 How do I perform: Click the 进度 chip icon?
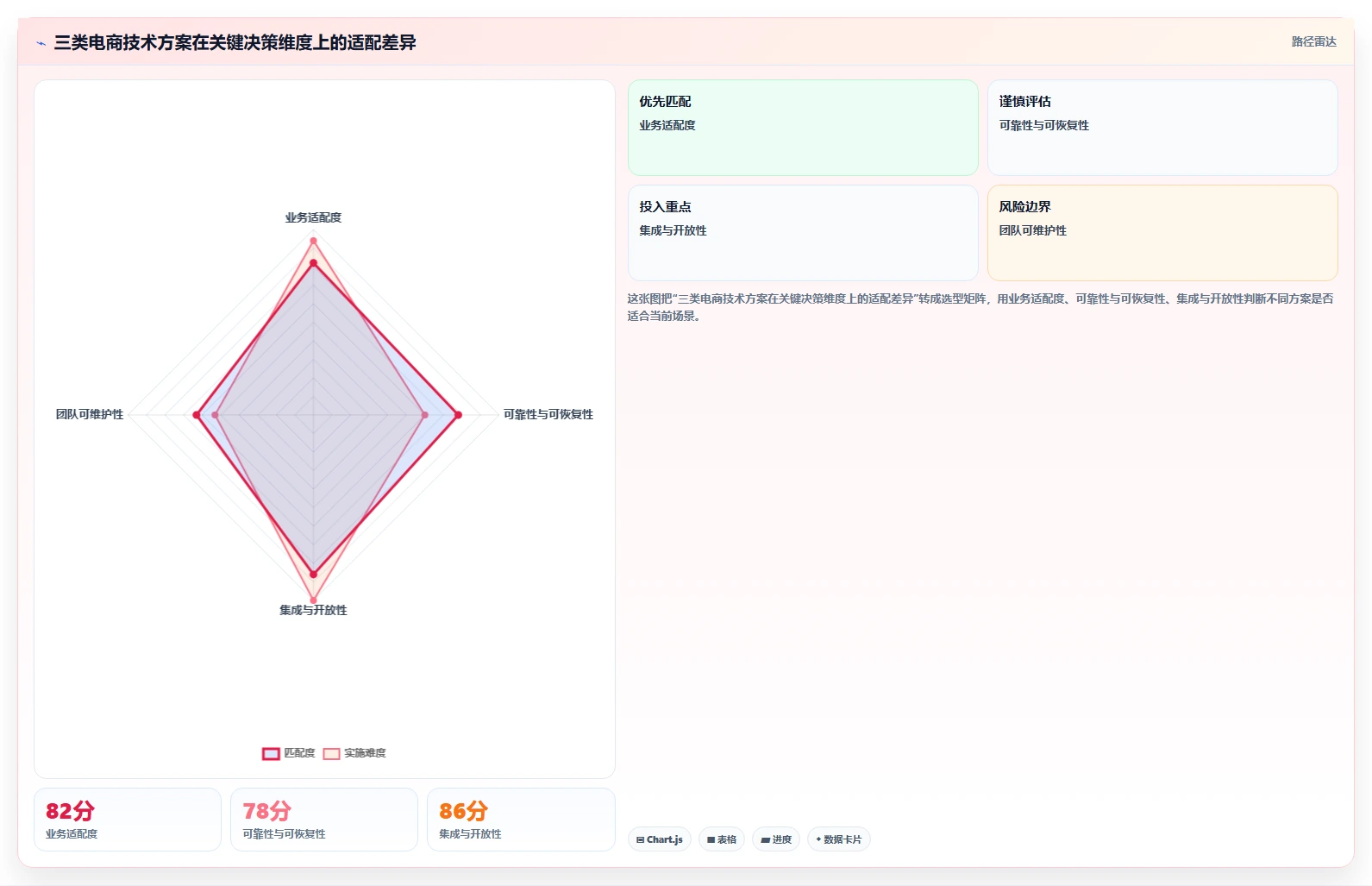(x=766, y=839)
